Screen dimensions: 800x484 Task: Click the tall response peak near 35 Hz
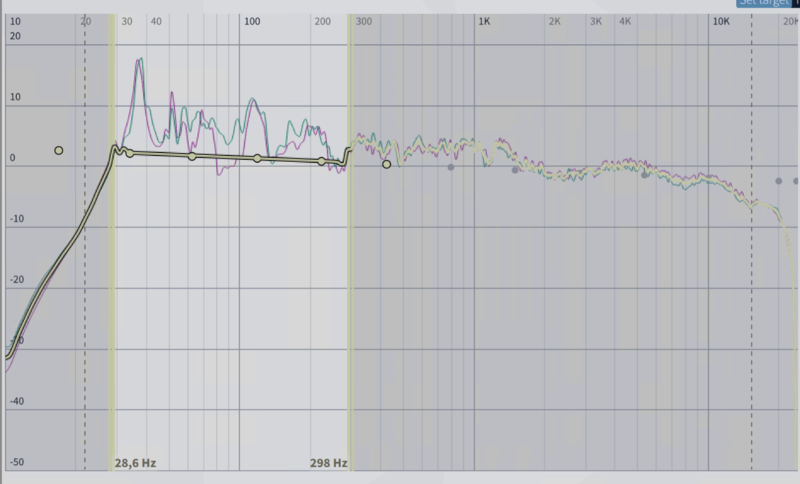139,62
